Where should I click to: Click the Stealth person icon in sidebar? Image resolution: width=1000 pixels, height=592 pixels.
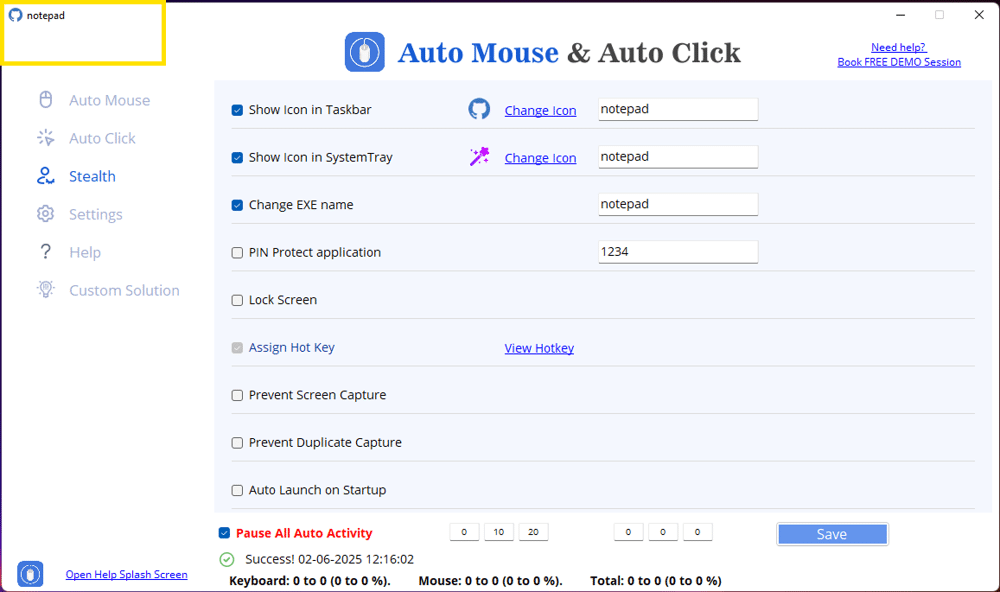(x=45, y=176)
